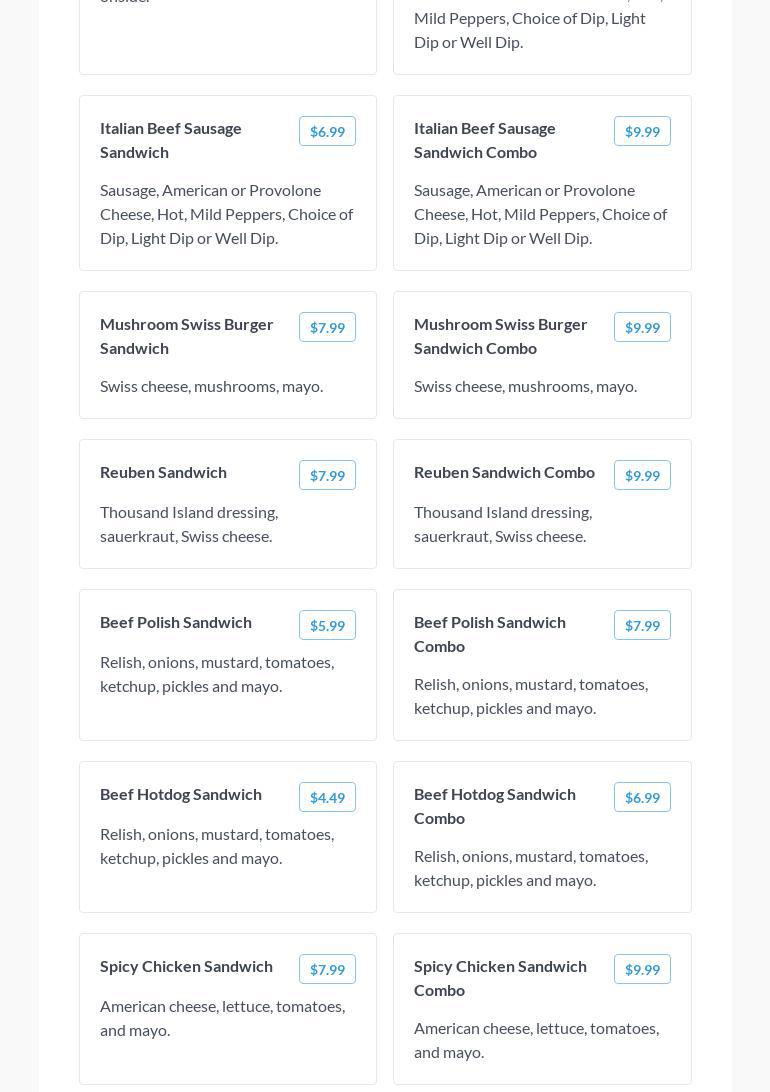Click the $6.99 price on Italian Beef Sausage Sandwich
This screenshot has width=770, height=1092.
tap(327, 131)
